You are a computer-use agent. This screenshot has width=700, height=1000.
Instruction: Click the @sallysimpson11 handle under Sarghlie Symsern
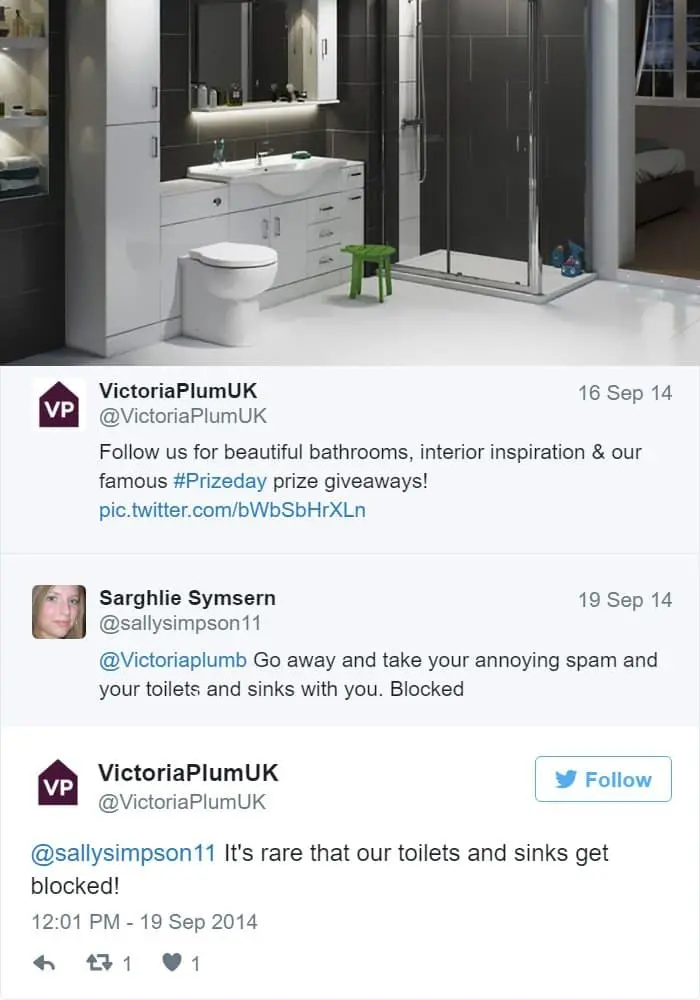click(180, 623)
